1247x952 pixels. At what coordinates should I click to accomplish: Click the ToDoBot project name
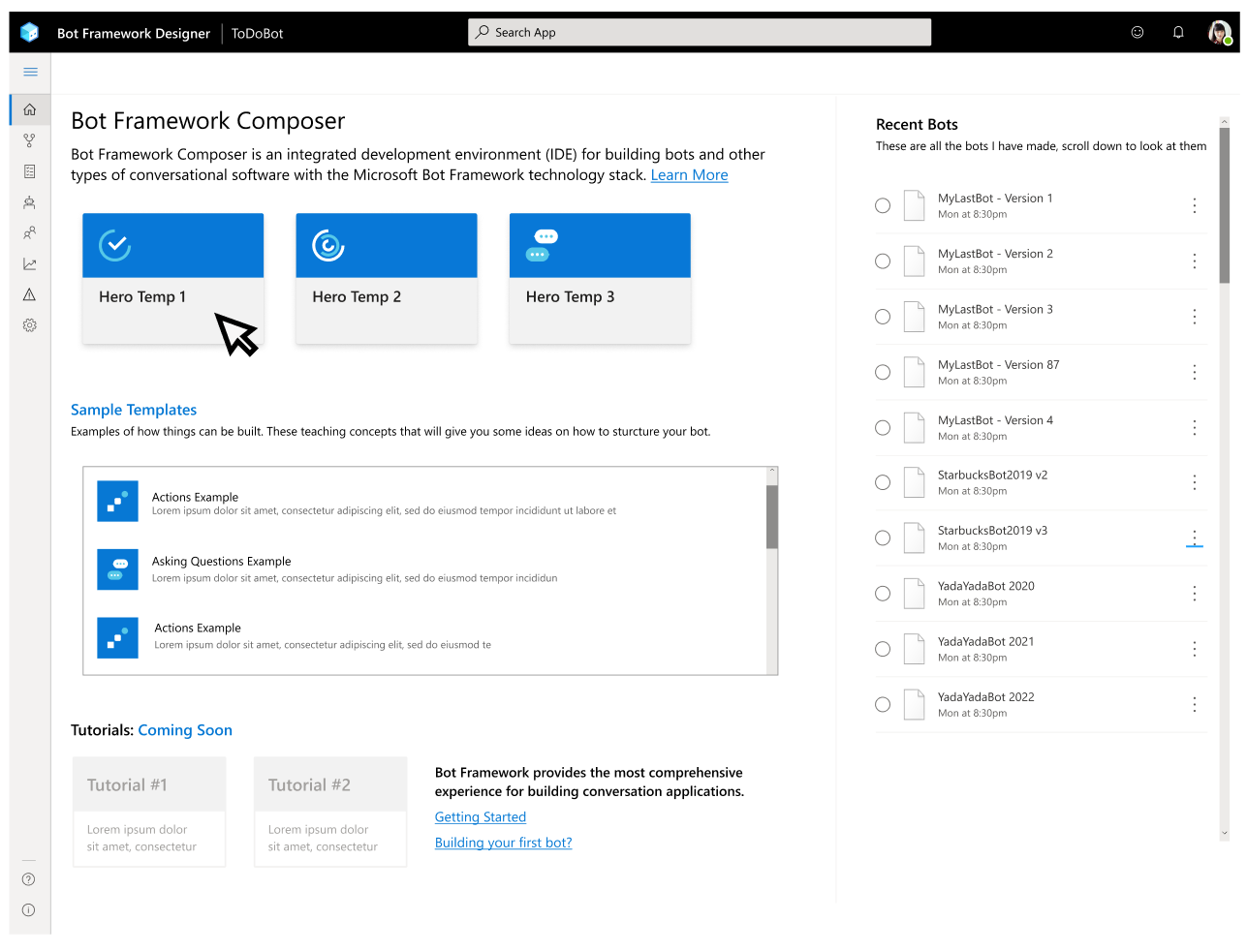258,33
